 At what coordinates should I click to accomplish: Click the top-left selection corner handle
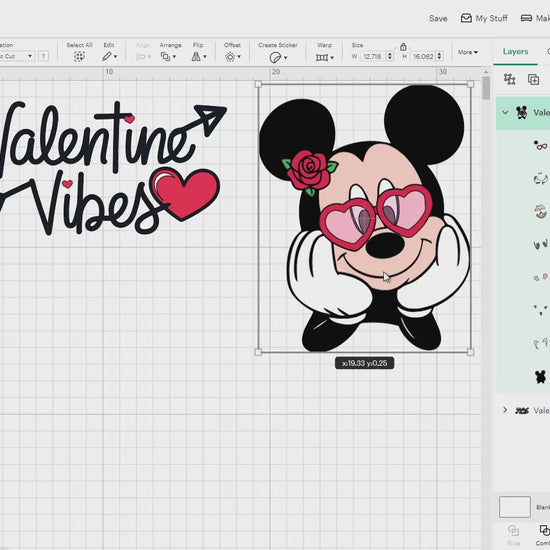(259, 84)
